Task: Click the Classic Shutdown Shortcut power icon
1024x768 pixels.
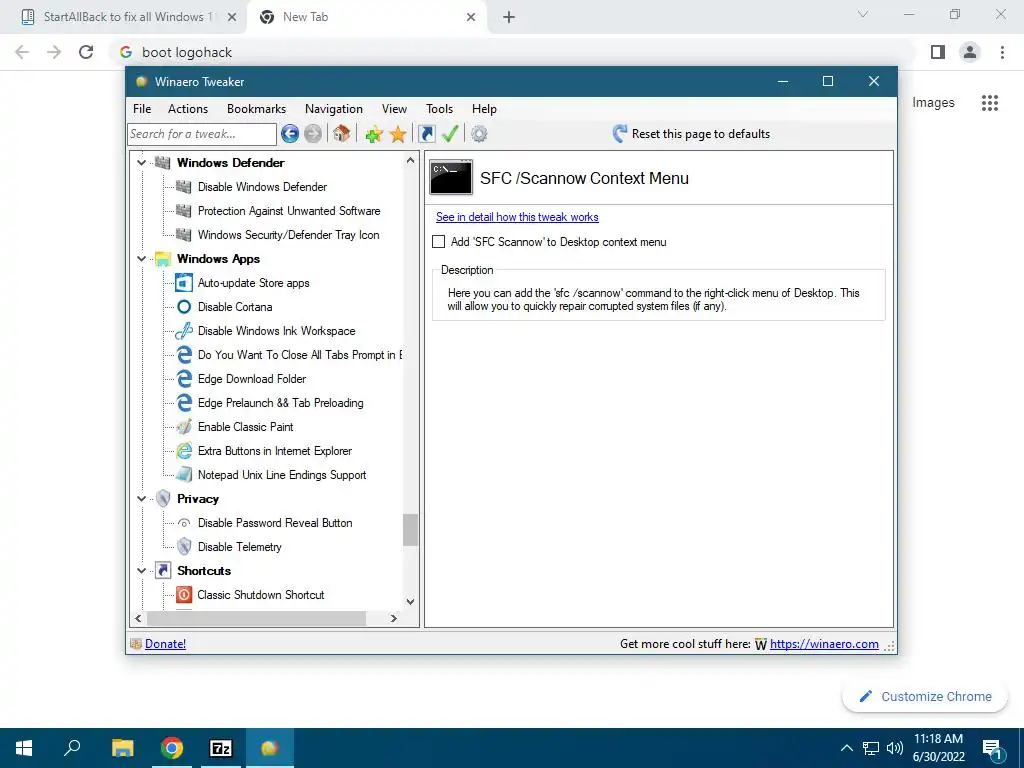Action: 184,595
